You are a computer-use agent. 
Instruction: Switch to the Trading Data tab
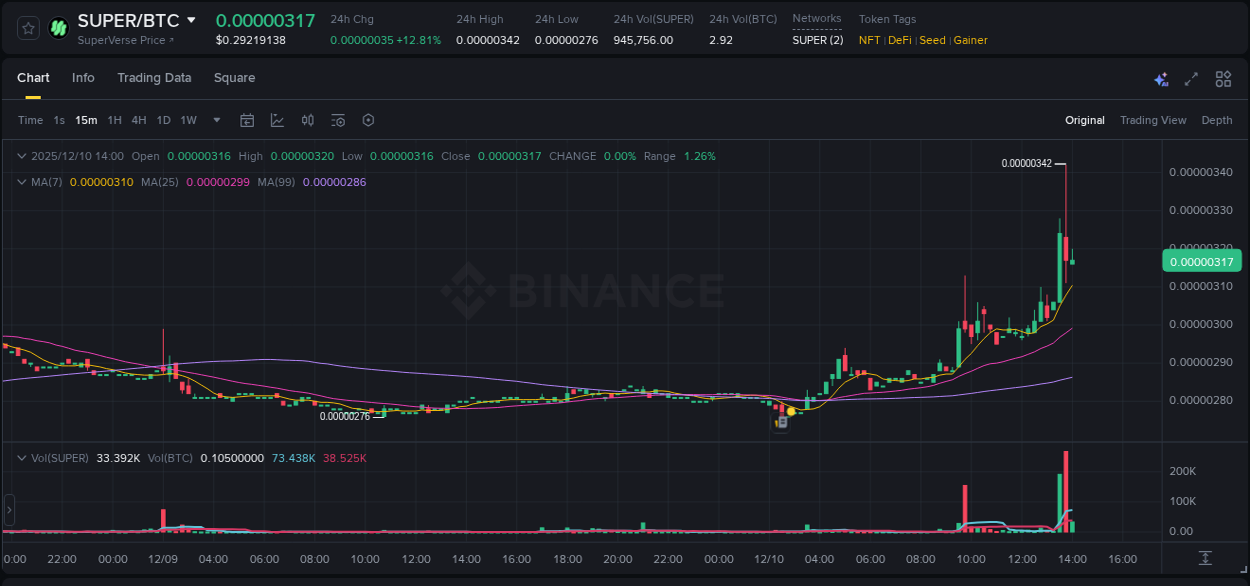pyautogui.click(x=154, y=78)
